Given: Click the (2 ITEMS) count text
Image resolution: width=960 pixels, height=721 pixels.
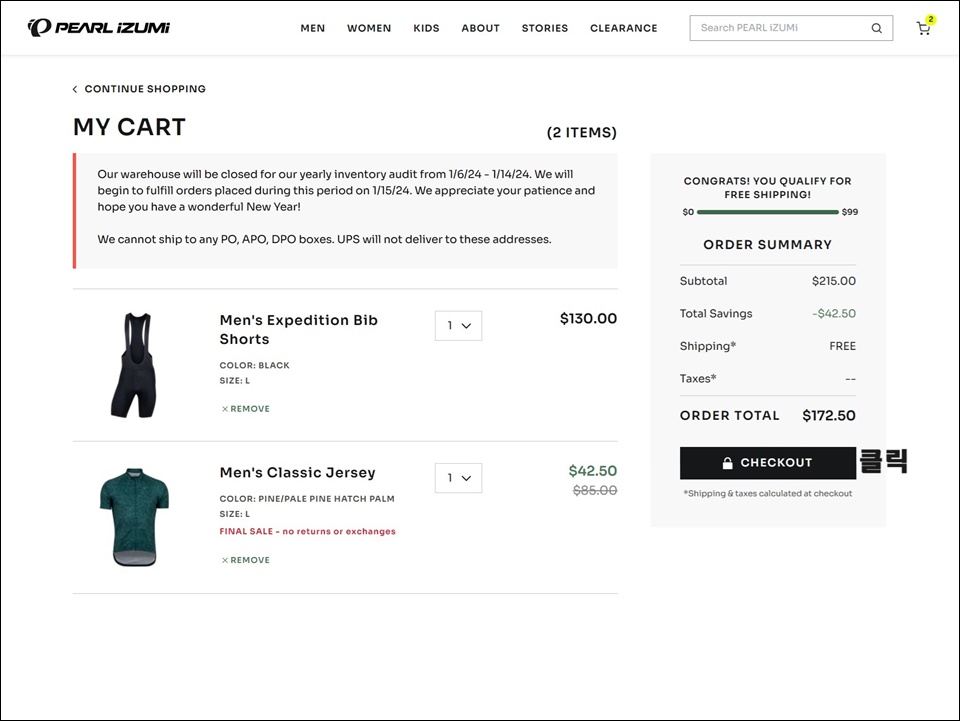Looking at the screenshot, I should point(582,132).
